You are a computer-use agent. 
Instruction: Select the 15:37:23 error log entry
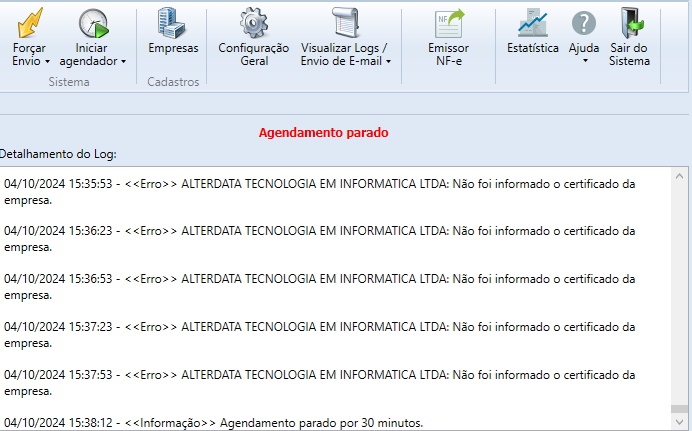[x=320, y=335]
